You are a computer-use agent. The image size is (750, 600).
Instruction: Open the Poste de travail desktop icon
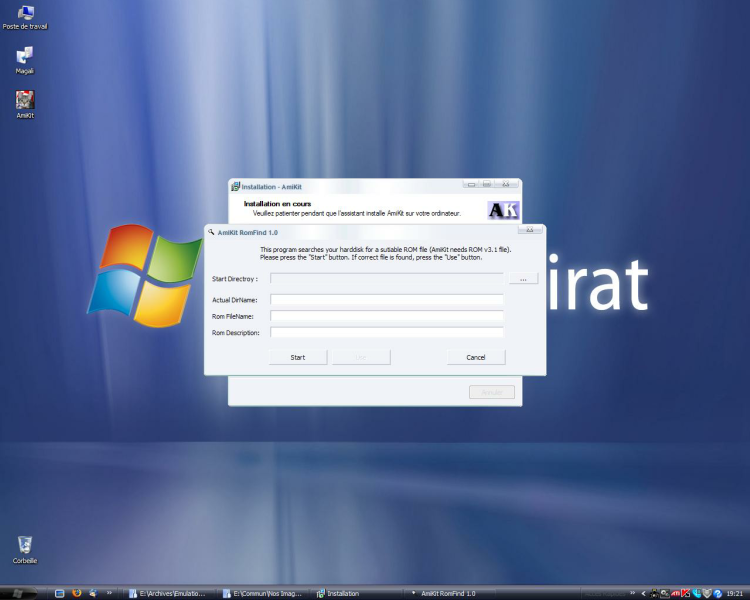pyautogui.click(x=25, y=17)
